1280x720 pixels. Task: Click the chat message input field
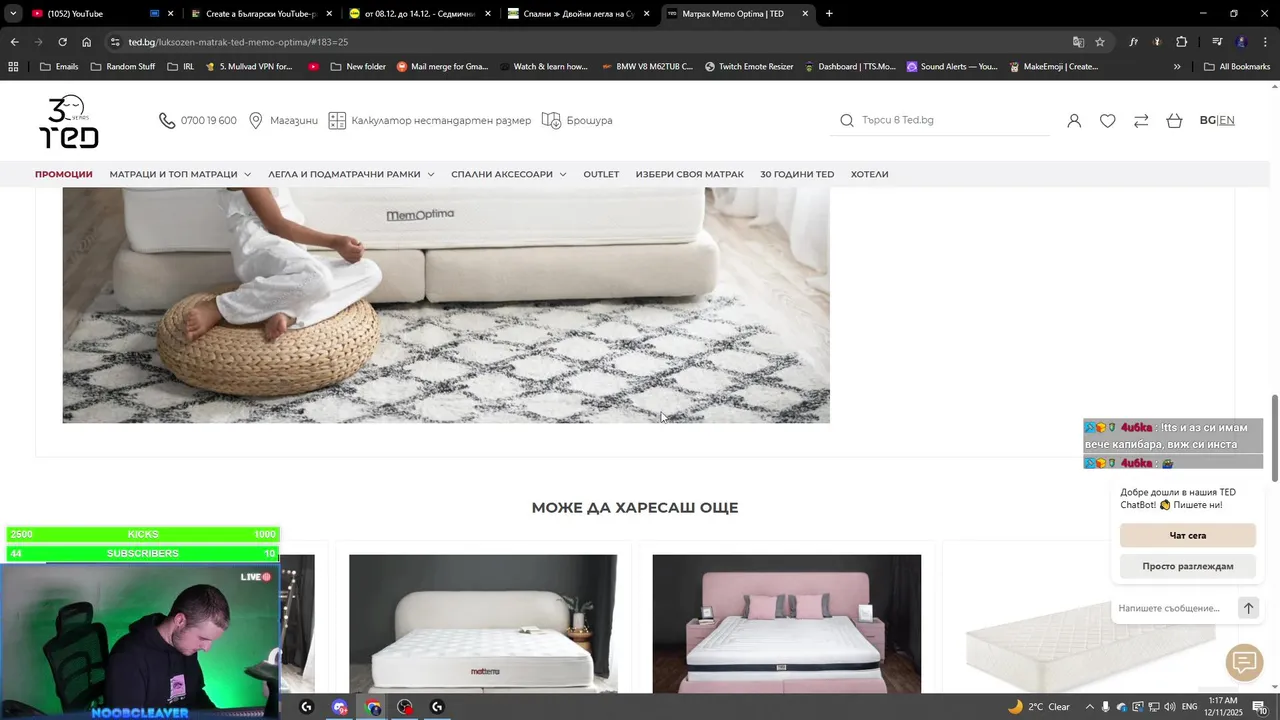tap(1173, 608)
